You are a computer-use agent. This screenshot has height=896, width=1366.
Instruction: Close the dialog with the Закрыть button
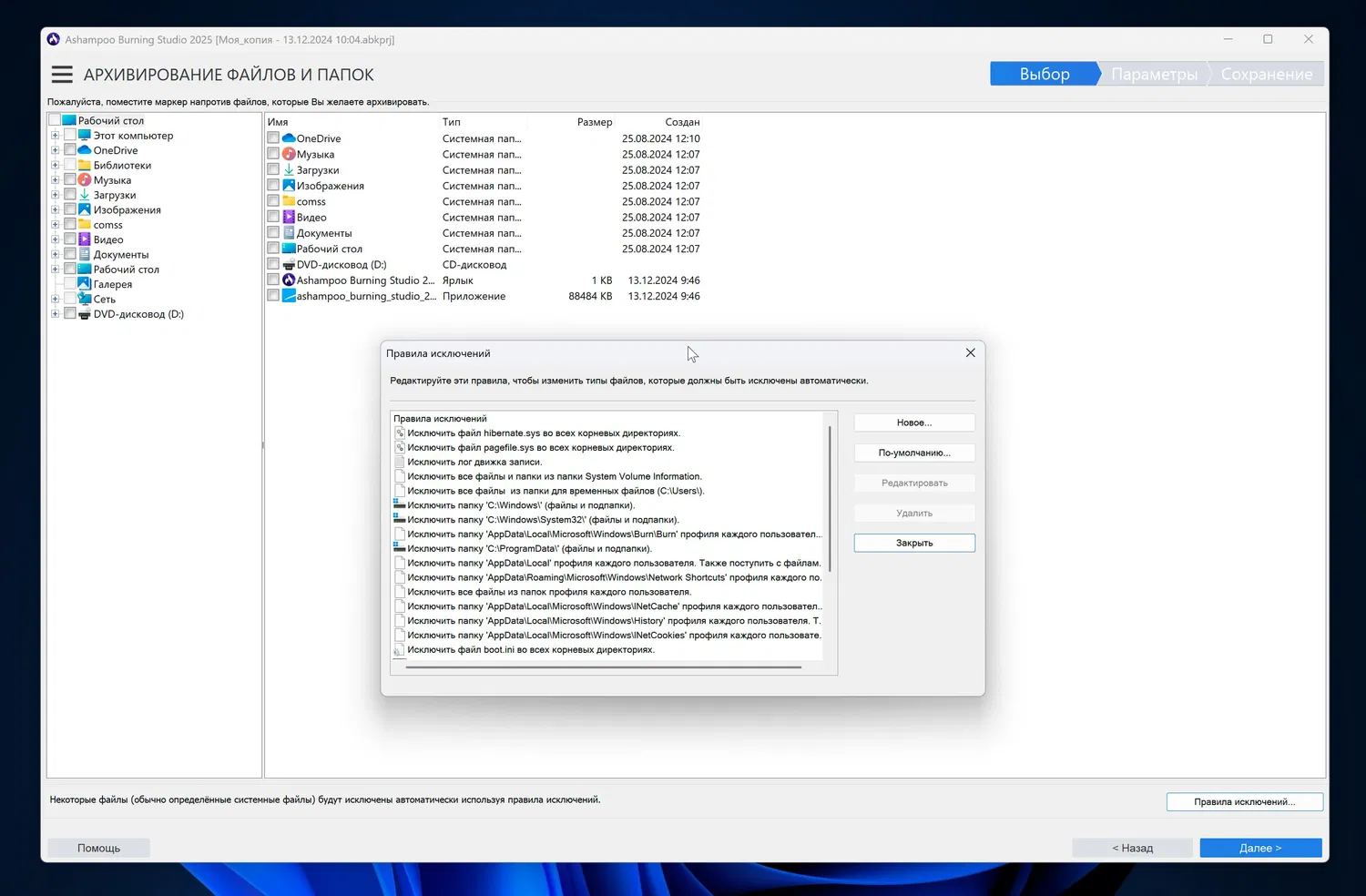914,543
